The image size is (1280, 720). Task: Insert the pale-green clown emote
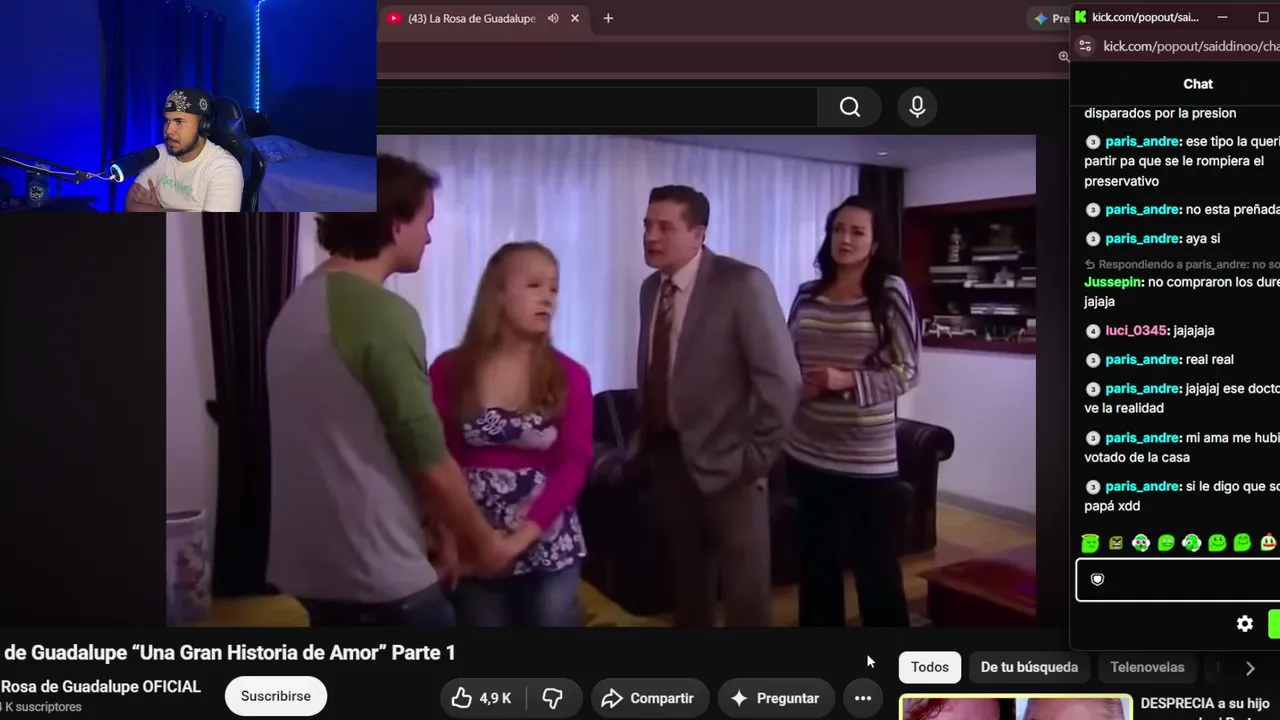pos(1268,543)
